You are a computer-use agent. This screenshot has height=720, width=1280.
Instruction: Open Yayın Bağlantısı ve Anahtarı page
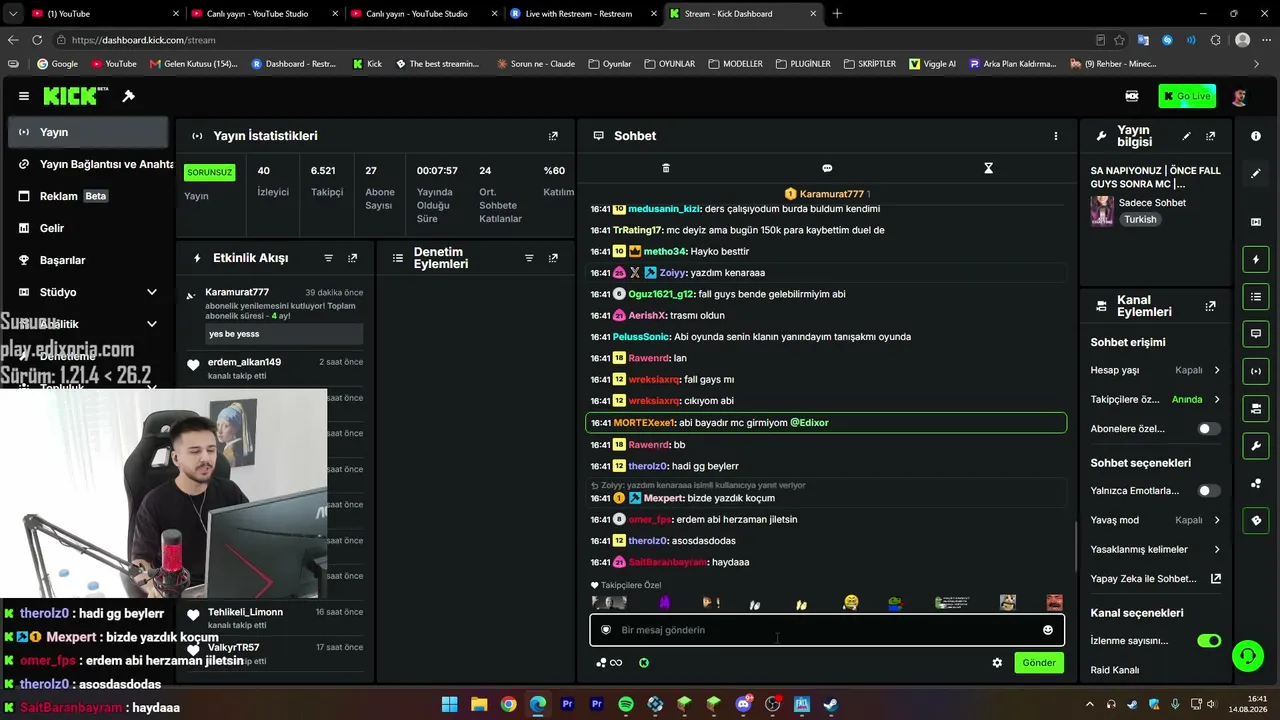pyautogui.click(x=88, y=164)
